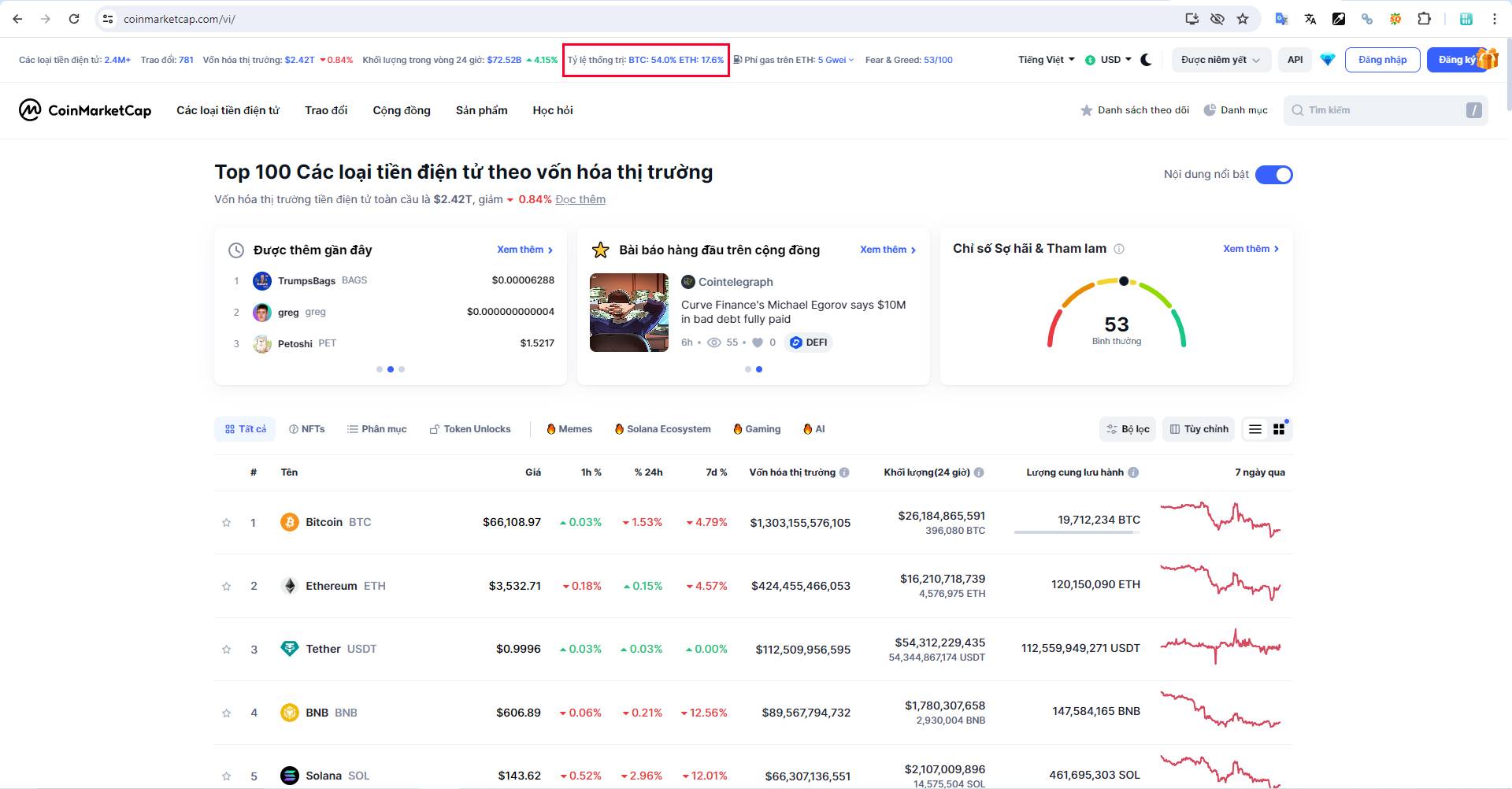The image size is (1512, 789).
Task: Open the Tiếng Việt language dropdown
Action: click(x=1046, y=60)
